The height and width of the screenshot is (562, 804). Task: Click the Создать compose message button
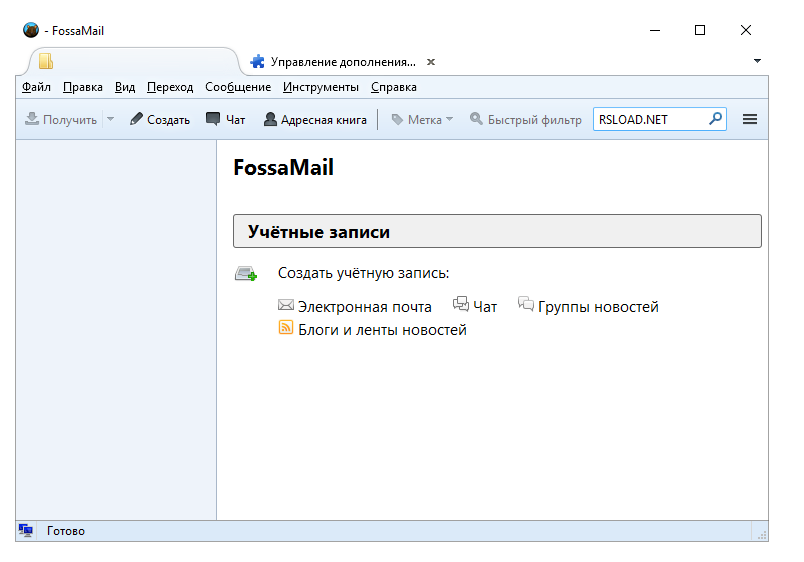160,120
